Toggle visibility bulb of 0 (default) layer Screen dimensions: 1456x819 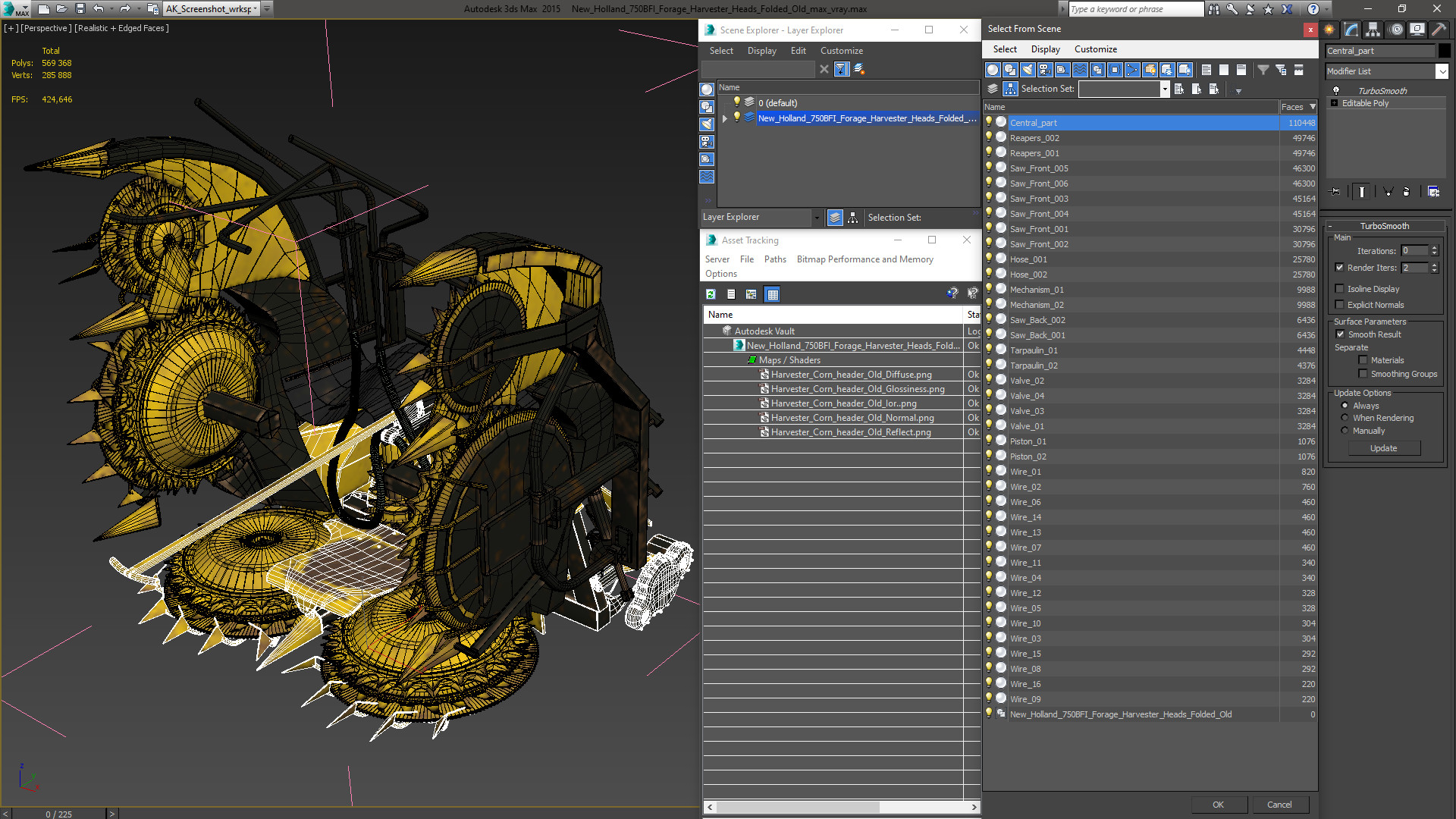(x=736, y=102)
